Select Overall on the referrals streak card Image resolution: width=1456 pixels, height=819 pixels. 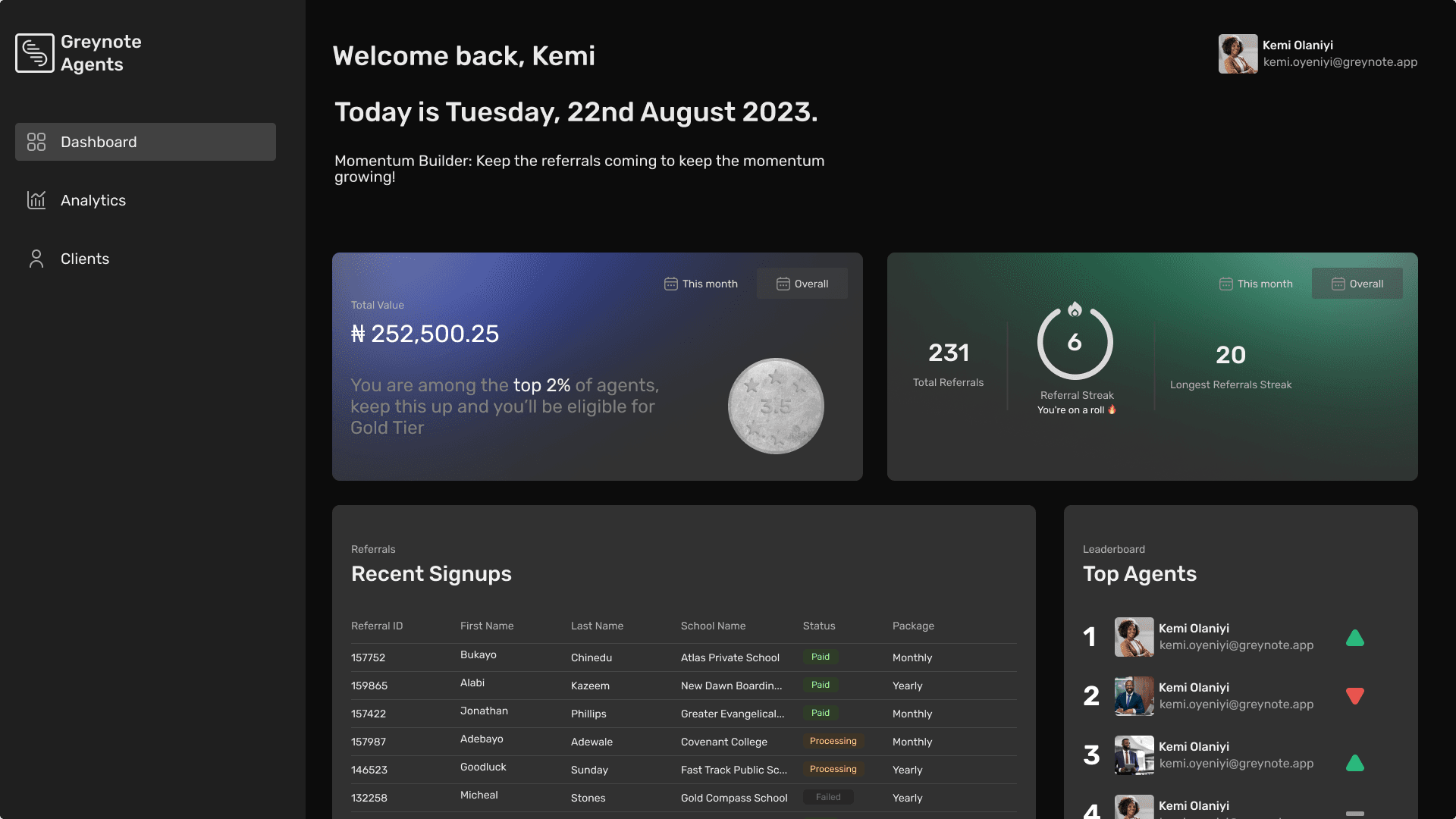pos(1357,284)
